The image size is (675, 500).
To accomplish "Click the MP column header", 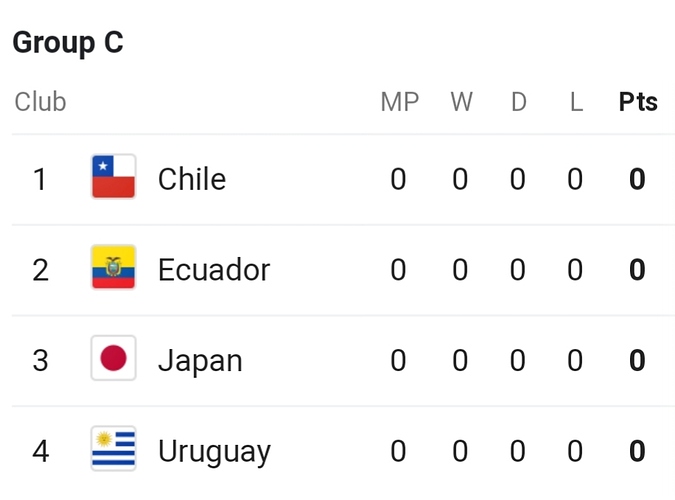I will click(399, 102).
